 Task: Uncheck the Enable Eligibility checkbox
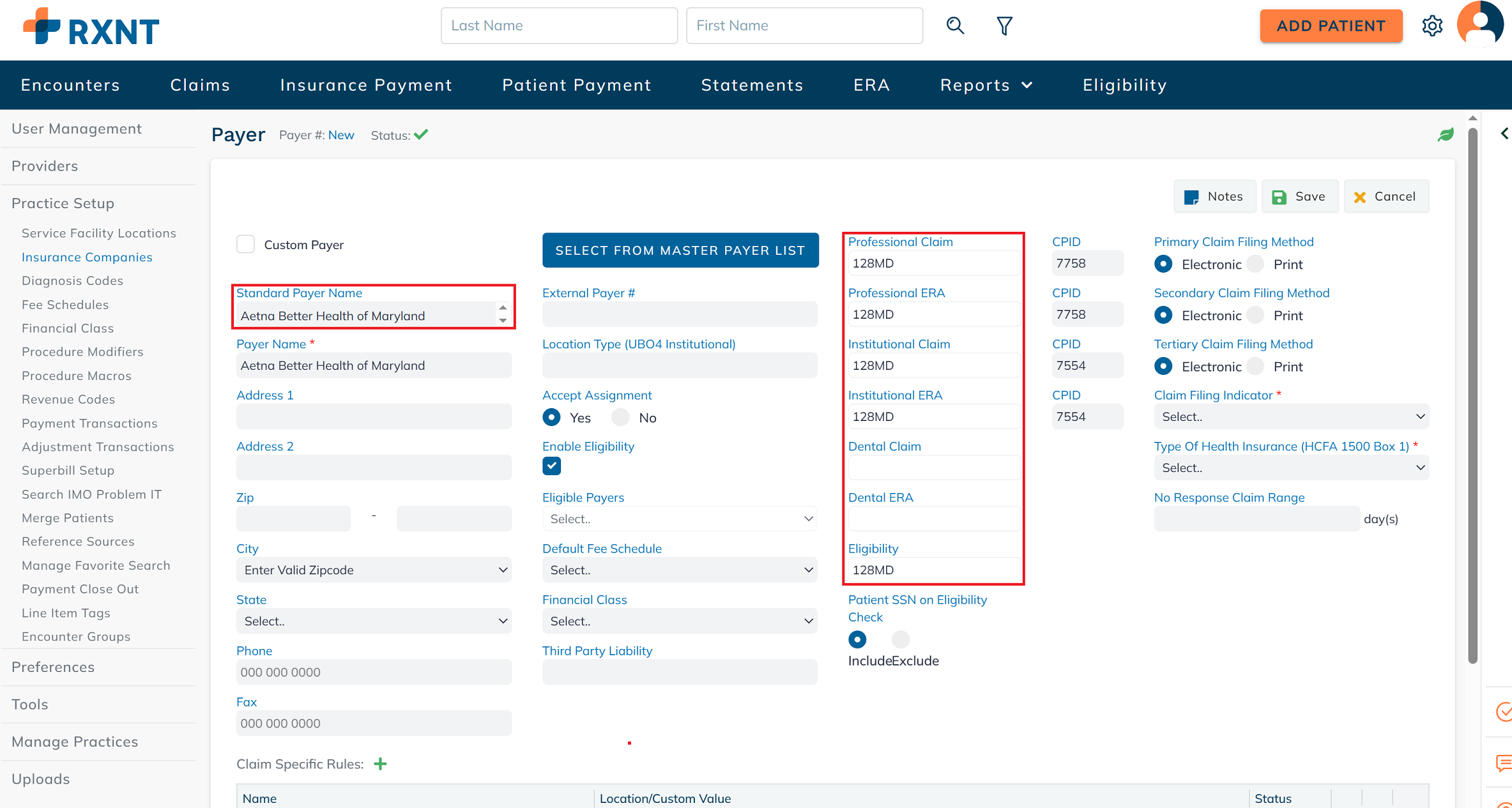click(551, 466)
